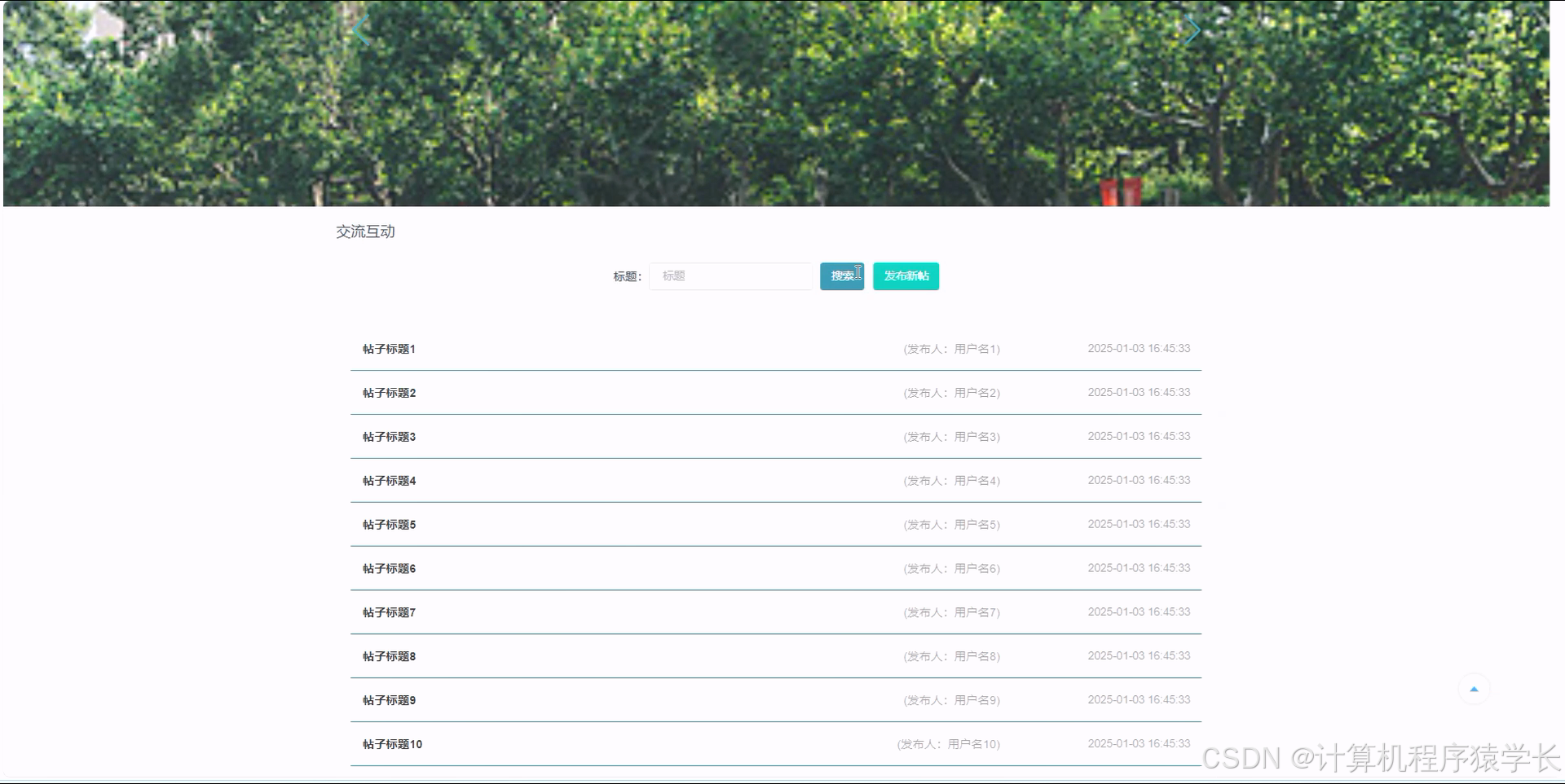Click the 搜索 search button

[842, 276]
